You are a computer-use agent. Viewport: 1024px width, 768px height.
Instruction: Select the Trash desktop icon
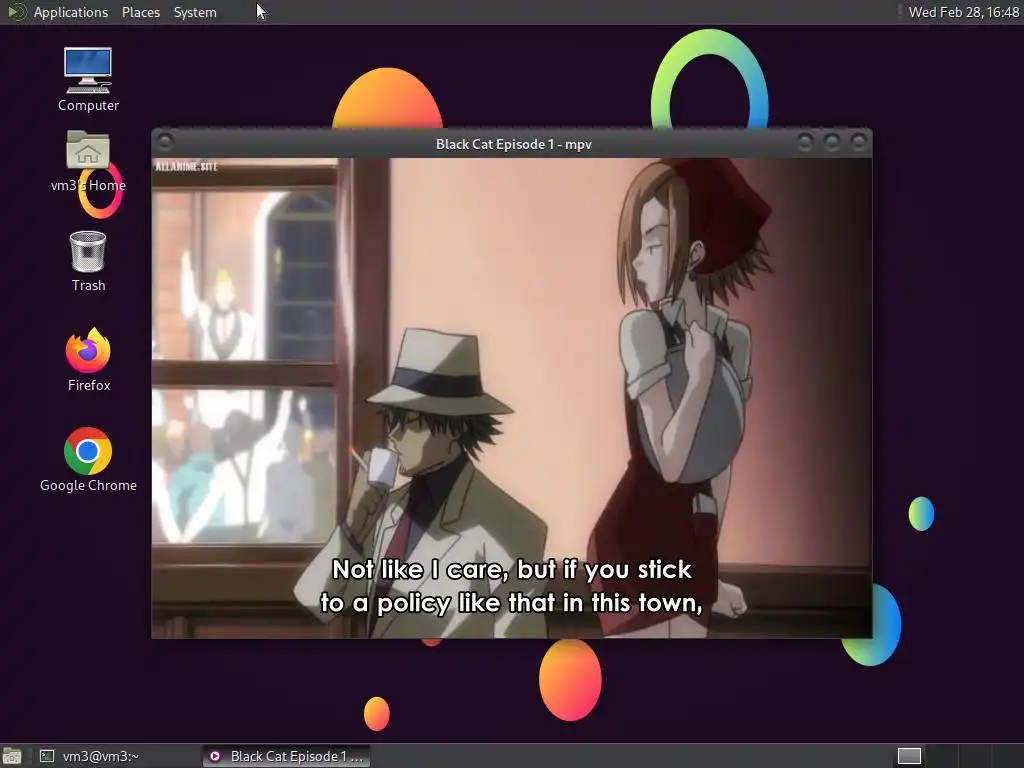click(88, 261)
